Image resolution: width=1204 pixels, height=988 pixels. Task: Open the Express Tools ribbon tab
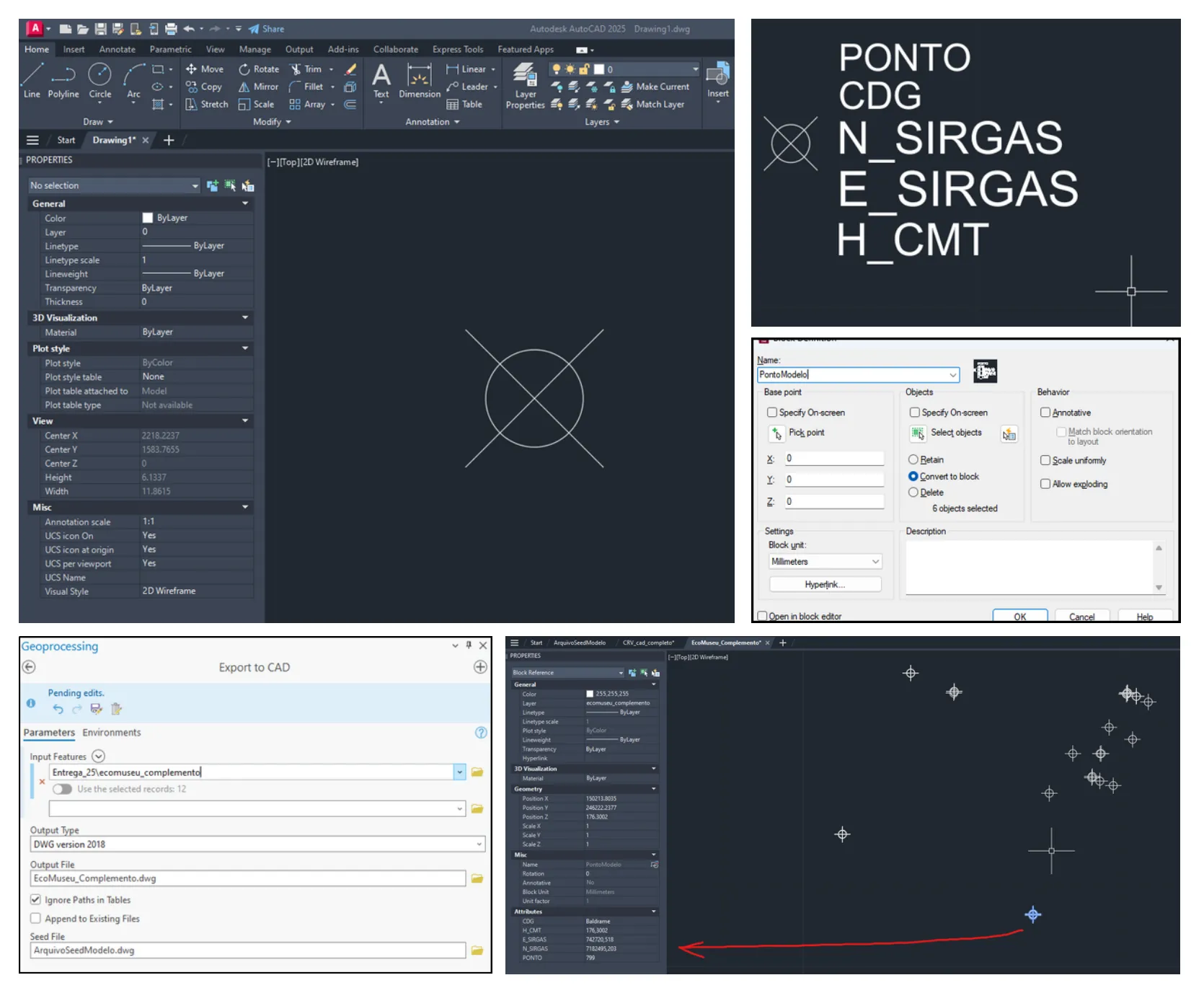point(458,49)
